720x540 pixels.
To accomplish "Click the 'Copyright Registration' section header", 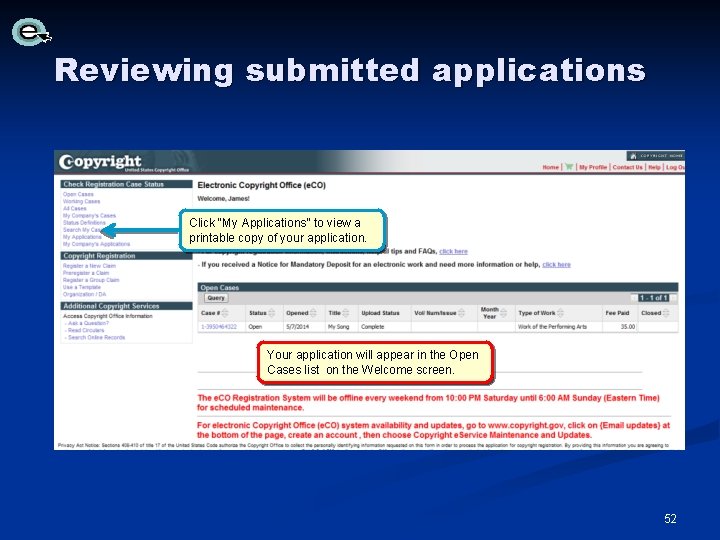I will point(126,256).
